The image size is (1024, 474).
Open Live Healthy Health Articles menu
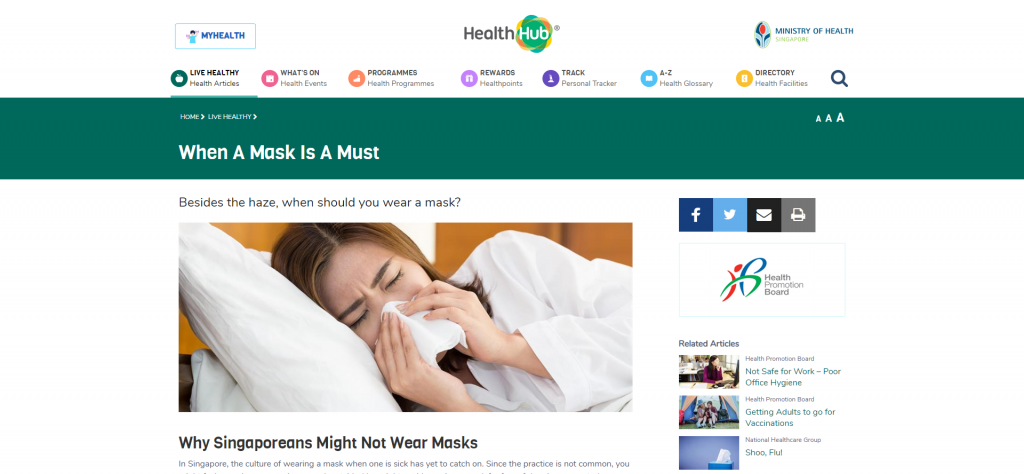click(x=206, y=78)
